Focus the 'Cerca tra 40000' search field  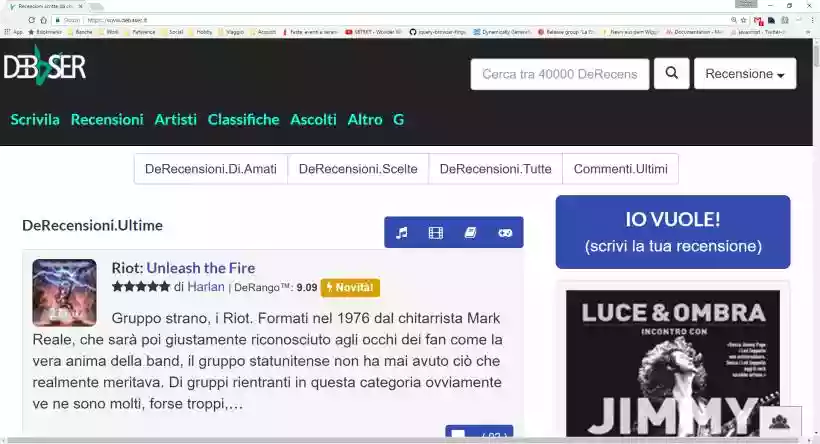(x=559, y=74)
